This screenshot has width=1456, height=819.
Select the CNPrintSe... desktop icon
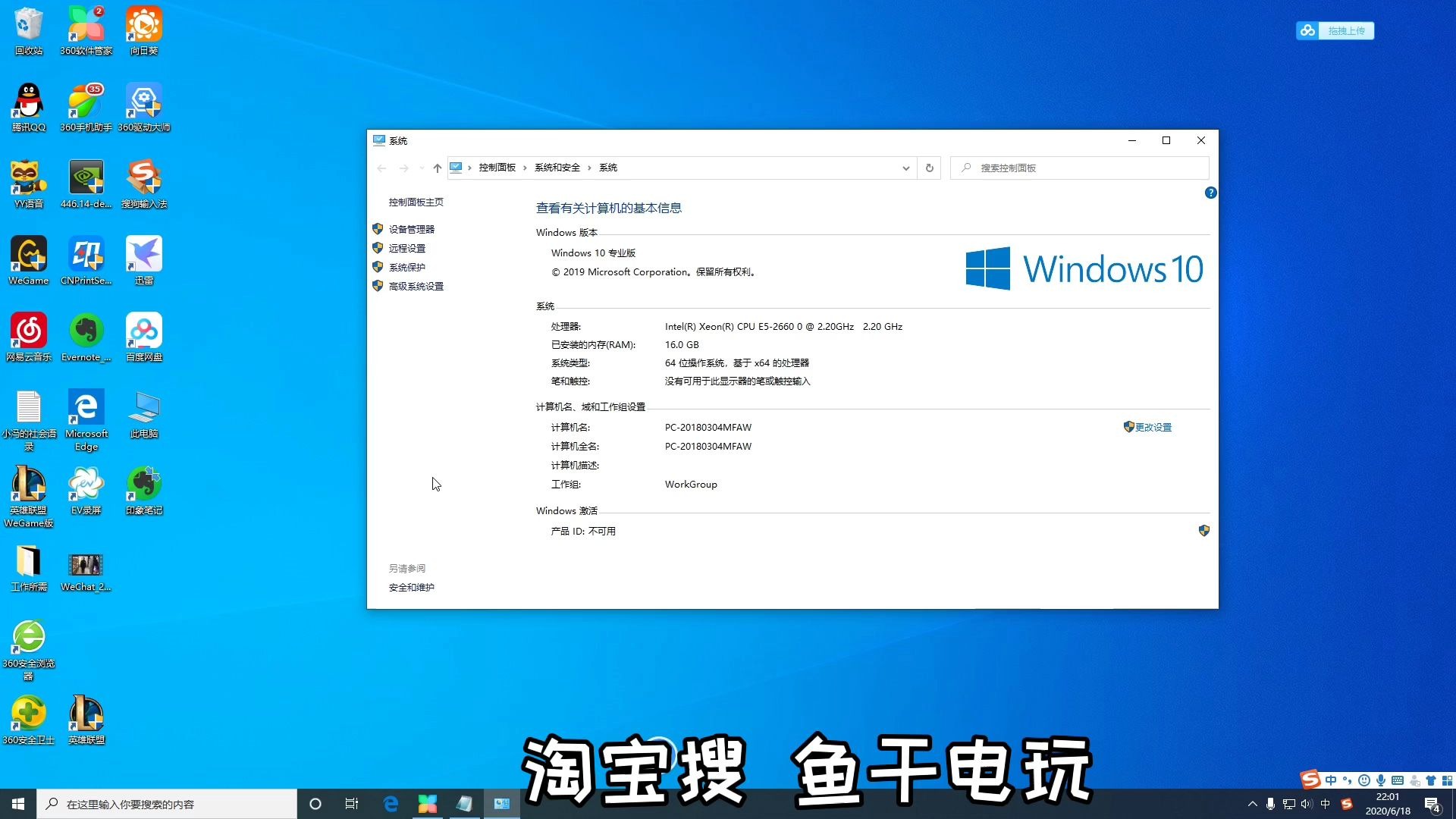pyautogui.click(x=86, y=261)
